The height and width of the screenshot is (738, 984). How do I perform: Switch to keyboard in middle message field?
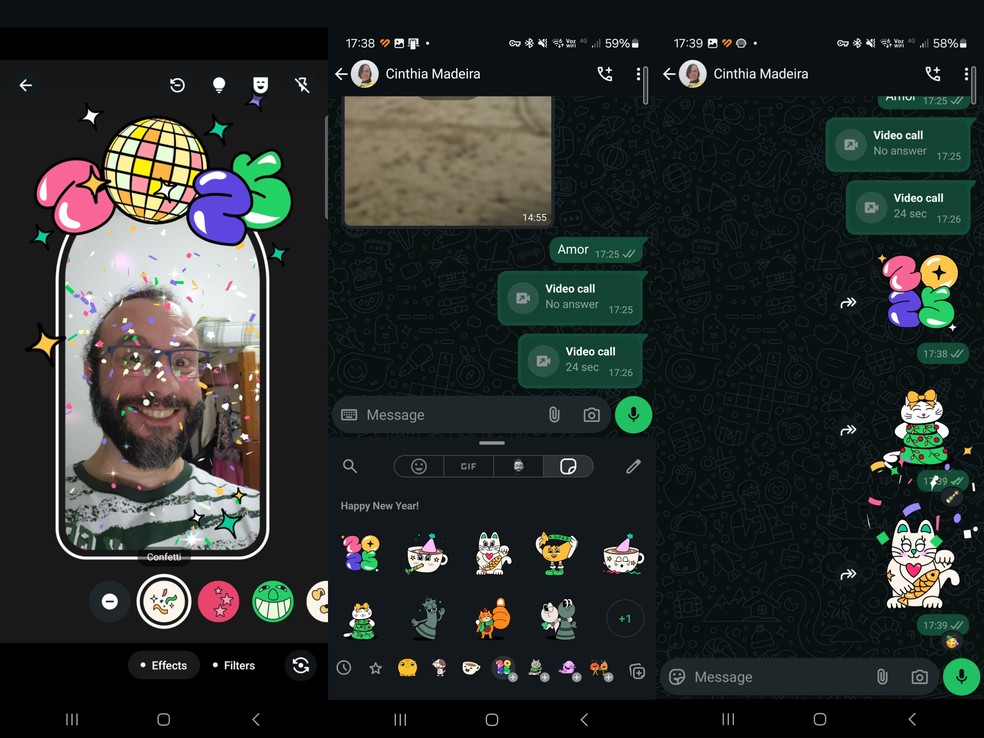[349, 415]
